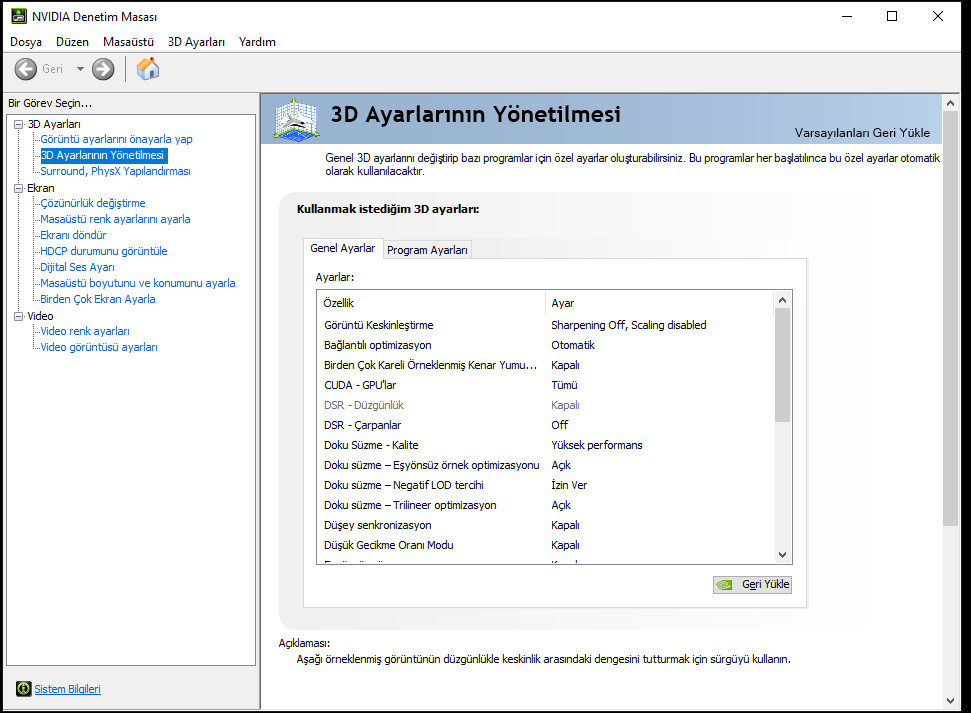Open the 3D Ayarları menu
The height and width of the screenshot is (713, 971).
tap(196, 42)
